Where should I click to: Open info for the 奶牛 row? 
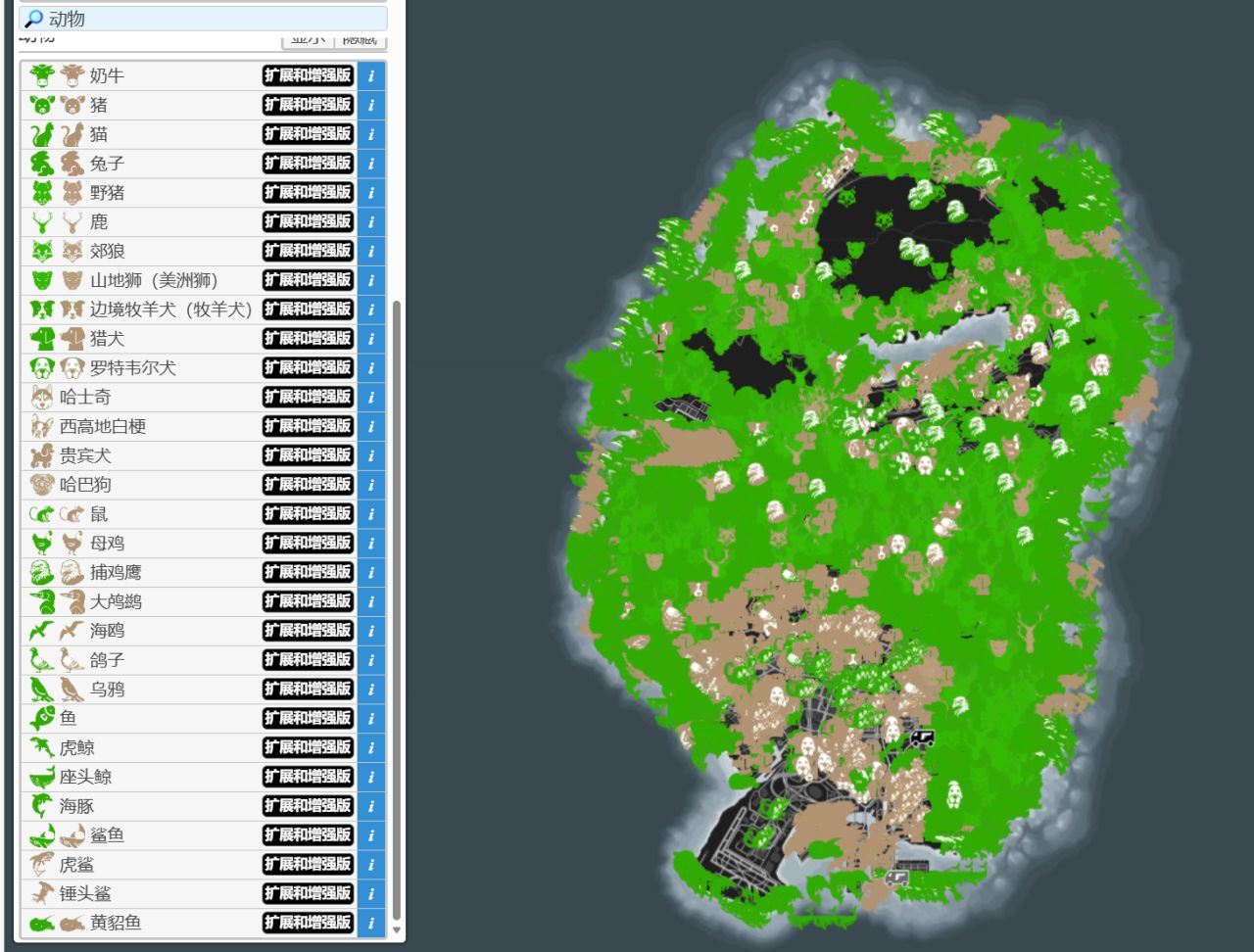pyautogui.click(x=371, y=75)
